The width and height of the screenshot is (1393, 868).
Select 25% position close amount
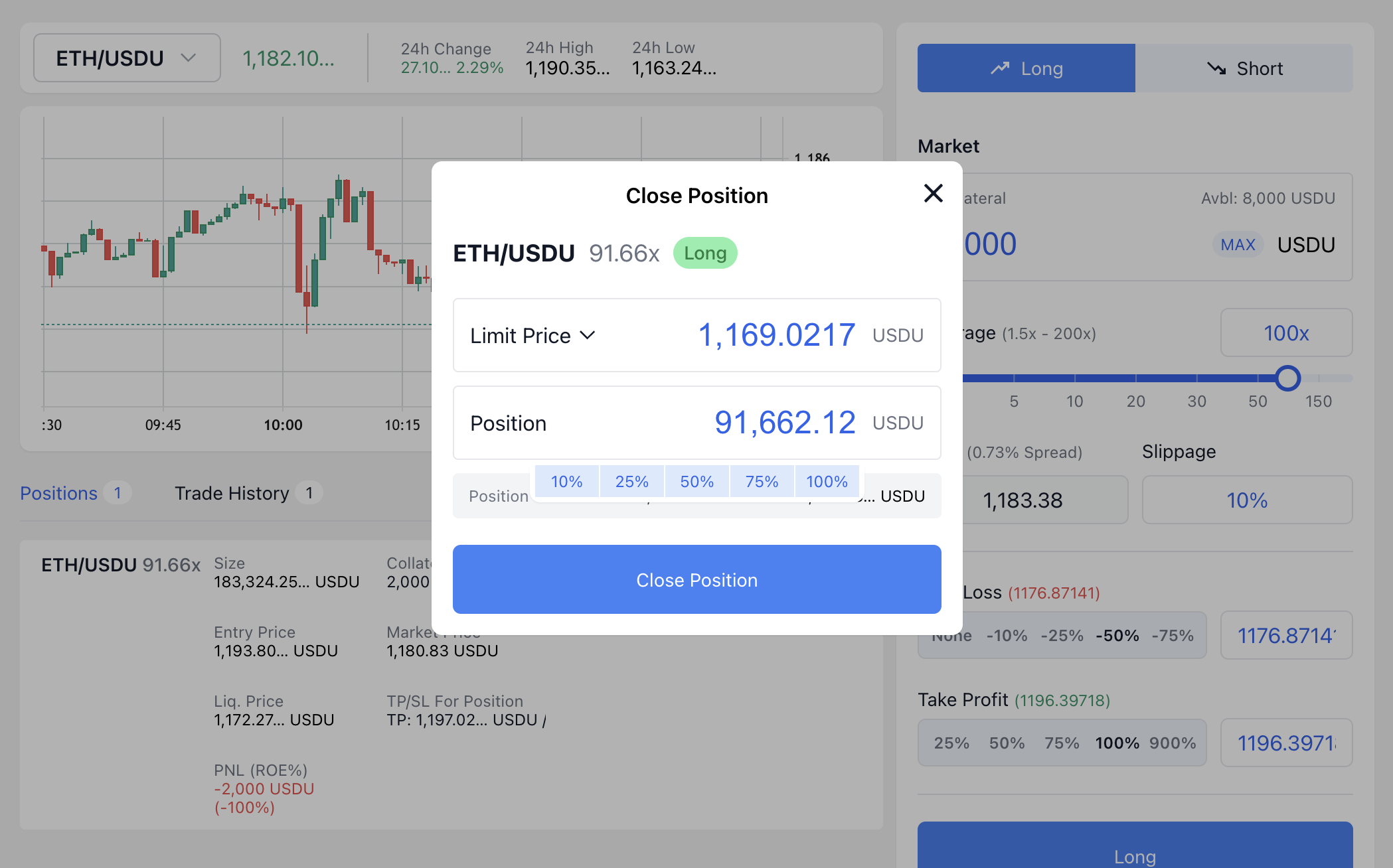point(631,481)
